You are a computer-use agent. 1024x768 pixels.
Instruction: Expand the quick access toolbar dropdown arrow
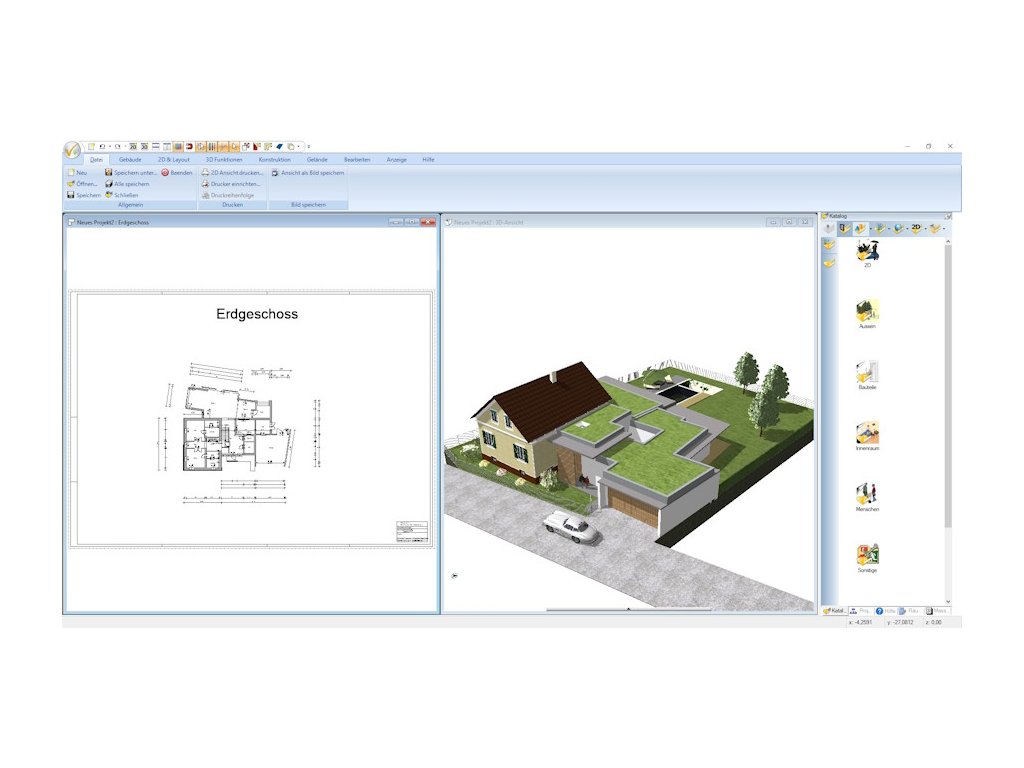coord(308,146)
